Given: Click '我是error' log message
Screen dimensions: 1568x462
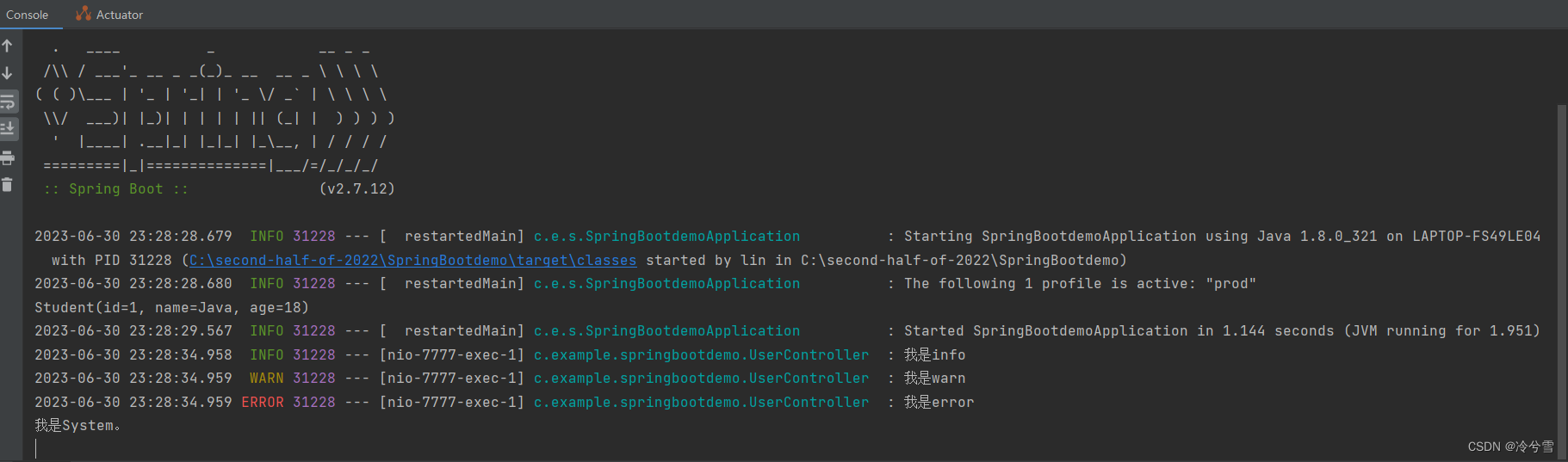Looking at the screenshot, I should [939, 402].
